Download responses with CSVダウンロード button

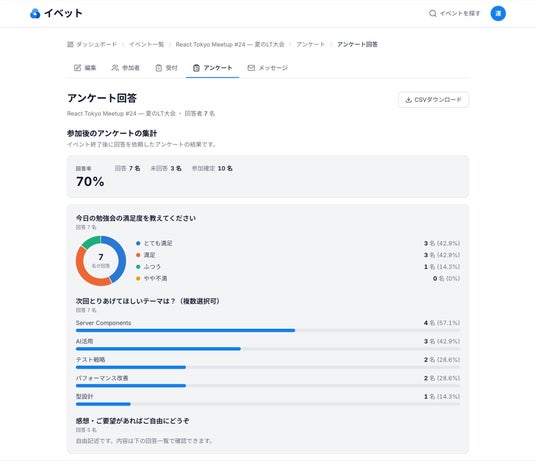[x=433, y=100]
